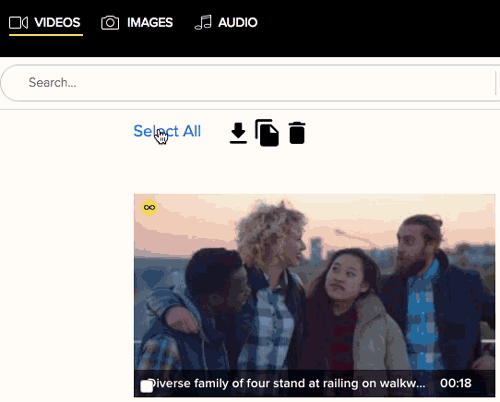Tick the checkbox on the family video

tap(146, 387)
